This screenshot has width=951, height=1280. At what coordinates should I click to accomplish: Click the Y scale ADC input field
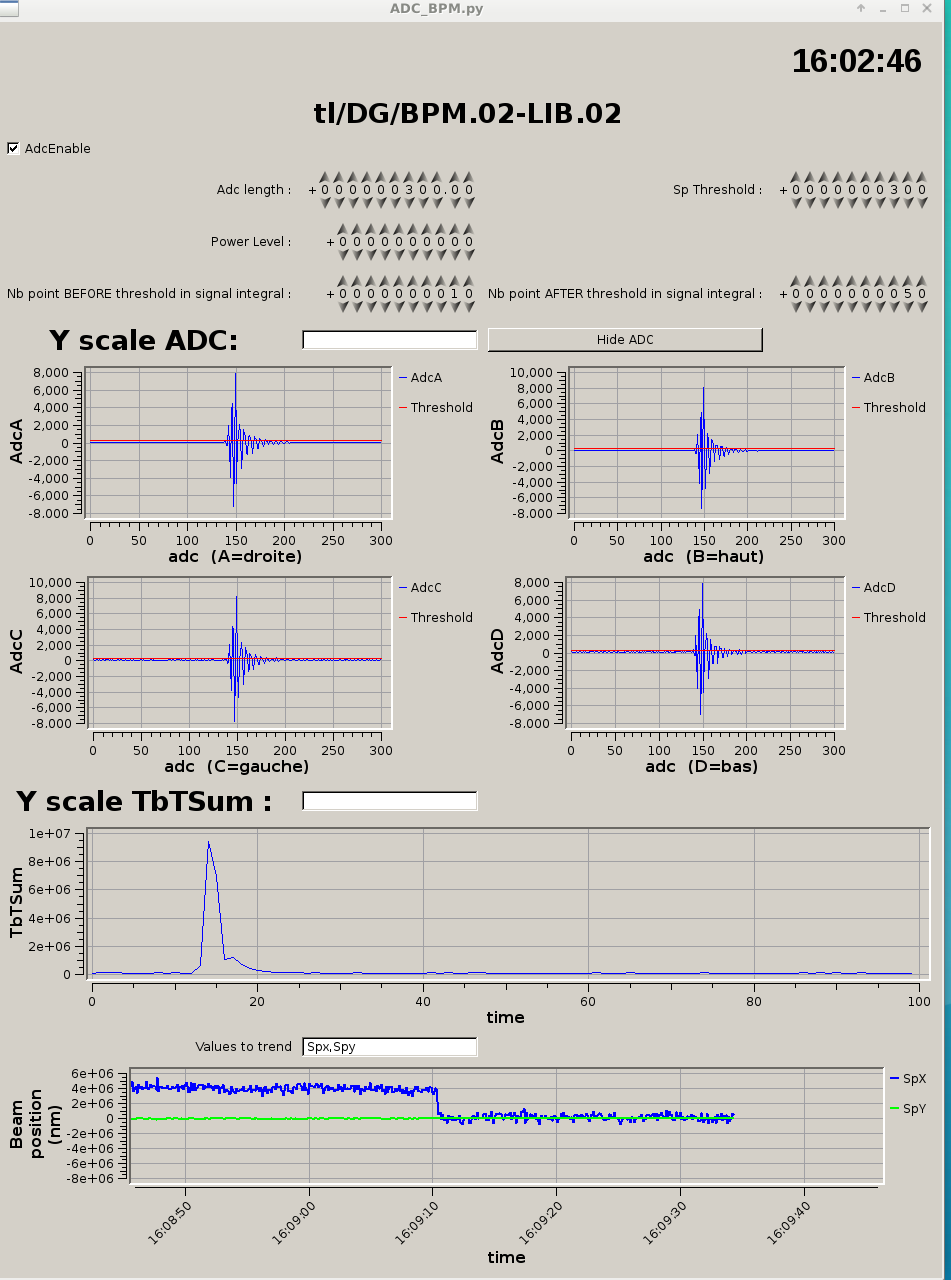pos(389,341)
